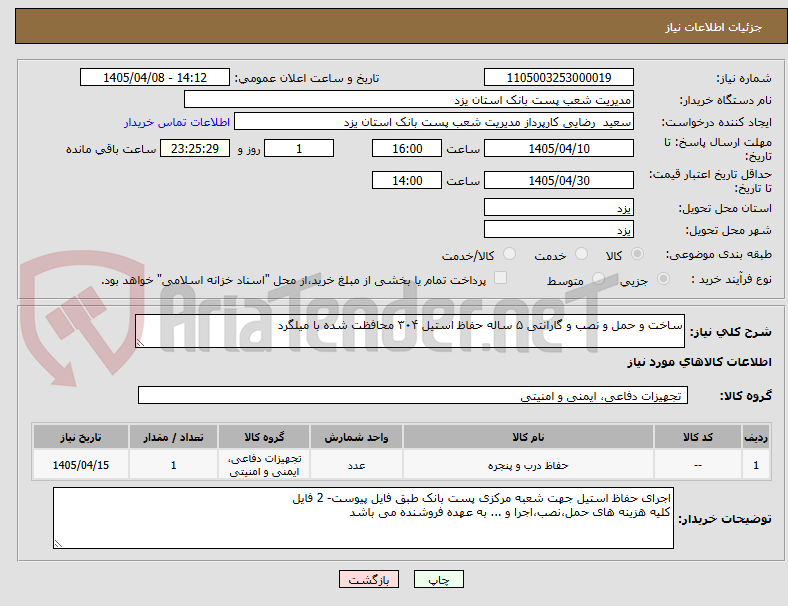This screenshot has width=788, height=606.
Task: Click the unit cell عدد
Action: [x=356, y=465]
